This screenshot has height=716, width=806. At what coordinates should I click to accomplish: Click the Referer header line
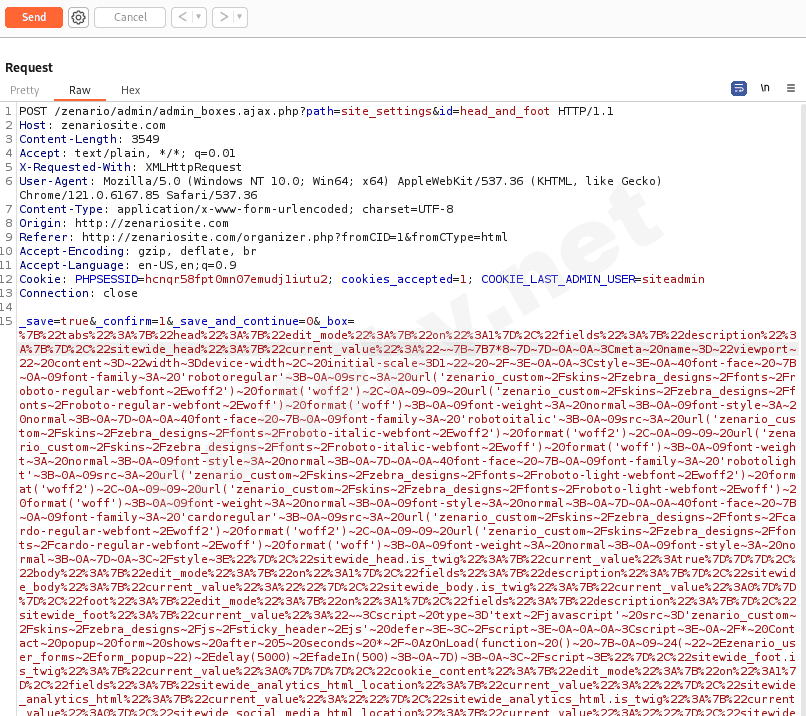263,237
